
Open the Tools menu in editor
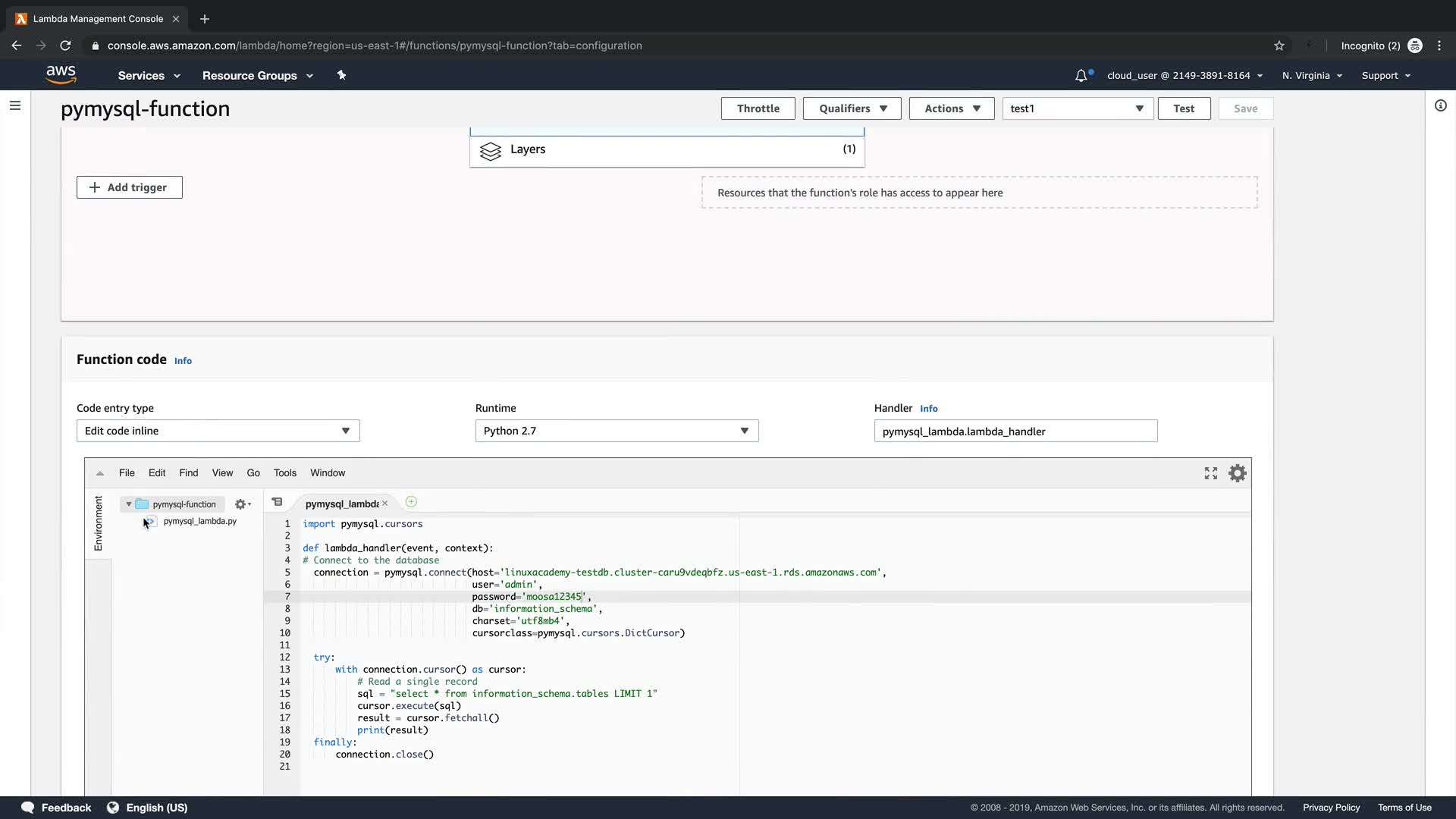click(284, 472)
